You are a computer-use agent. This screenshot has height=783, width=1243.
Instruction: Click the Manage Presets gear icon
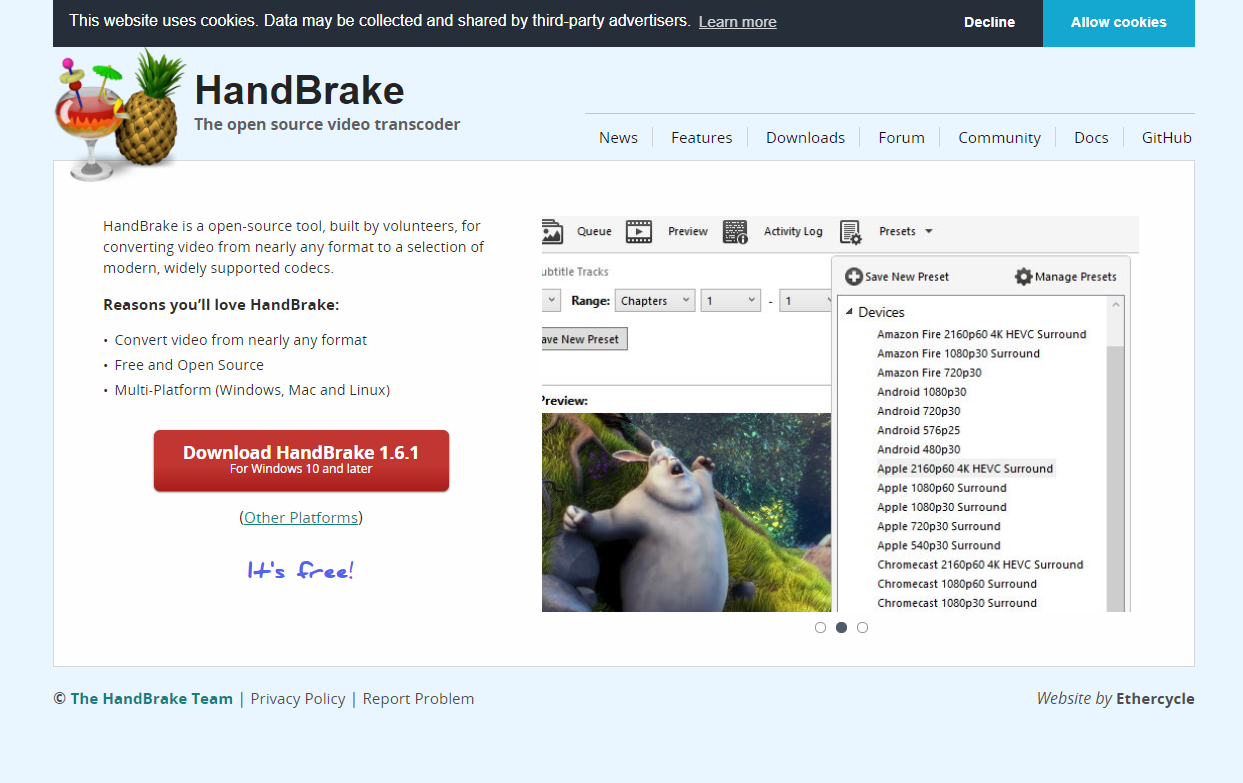point(1023,277)
